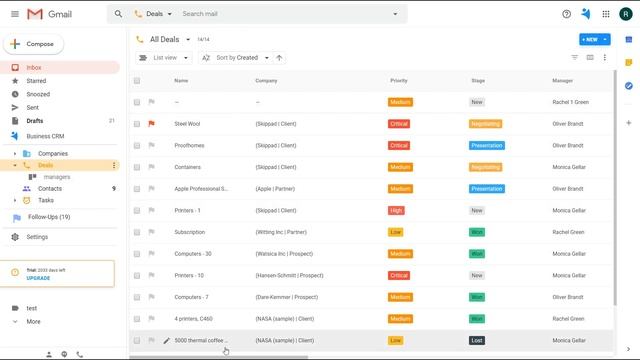Open Google Calendar side panel icon
Image resolution: width=640 pixels, height=360 pixels.
tap(629, 40)
